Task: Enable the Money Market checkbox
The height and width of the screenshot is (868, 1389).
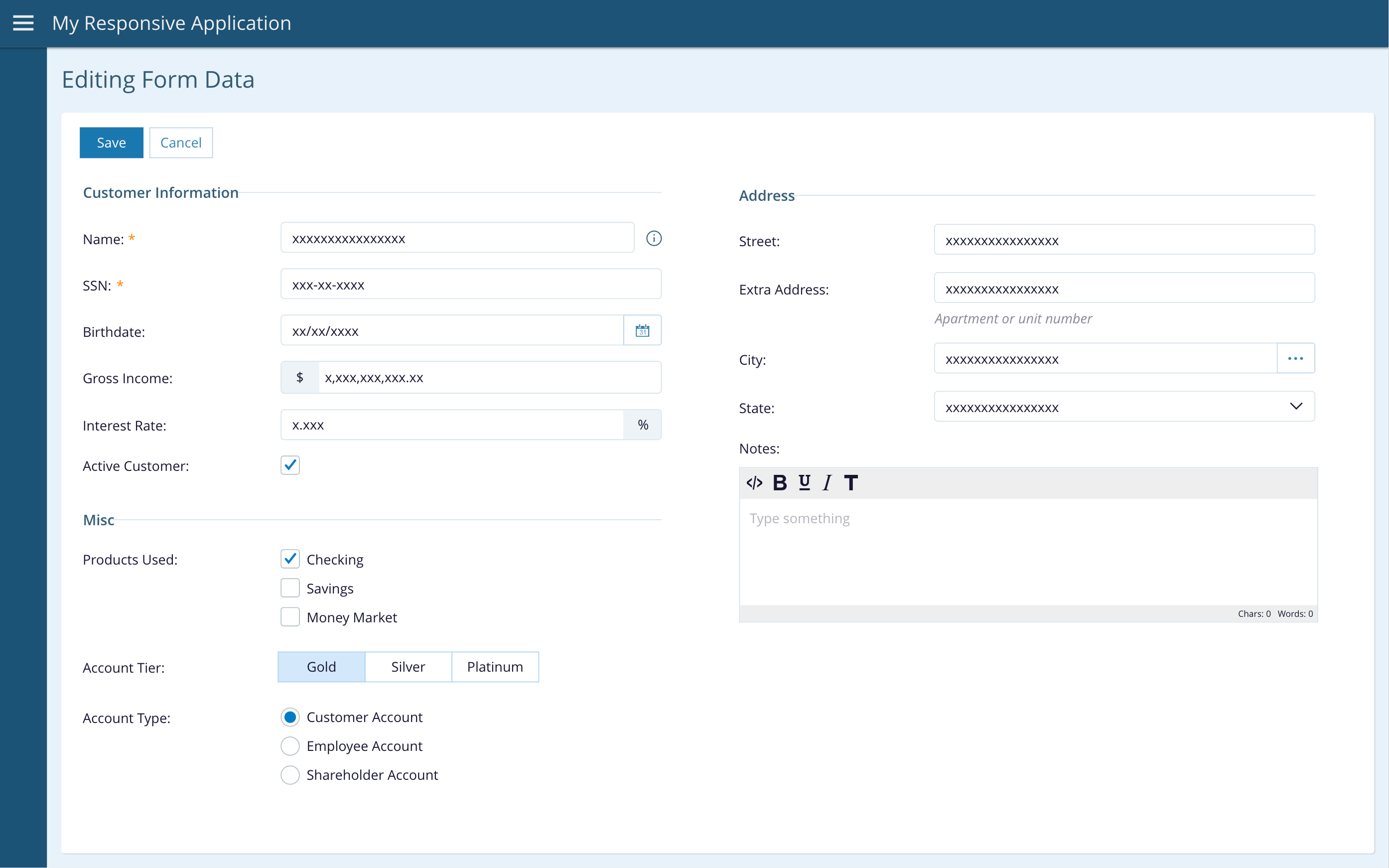Action: tap(290, 617)
